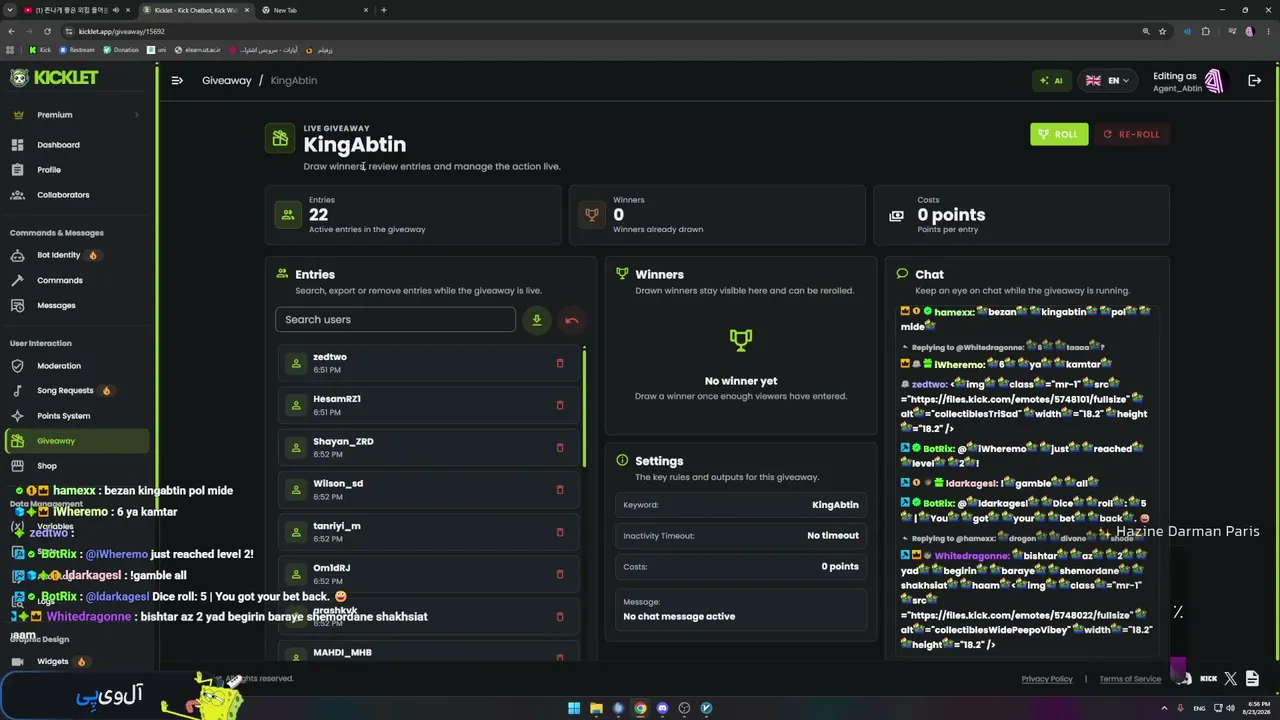Switch to the New Tab browser tab
The height and width of the screenshot is (720, 1280).
[315, 10]
